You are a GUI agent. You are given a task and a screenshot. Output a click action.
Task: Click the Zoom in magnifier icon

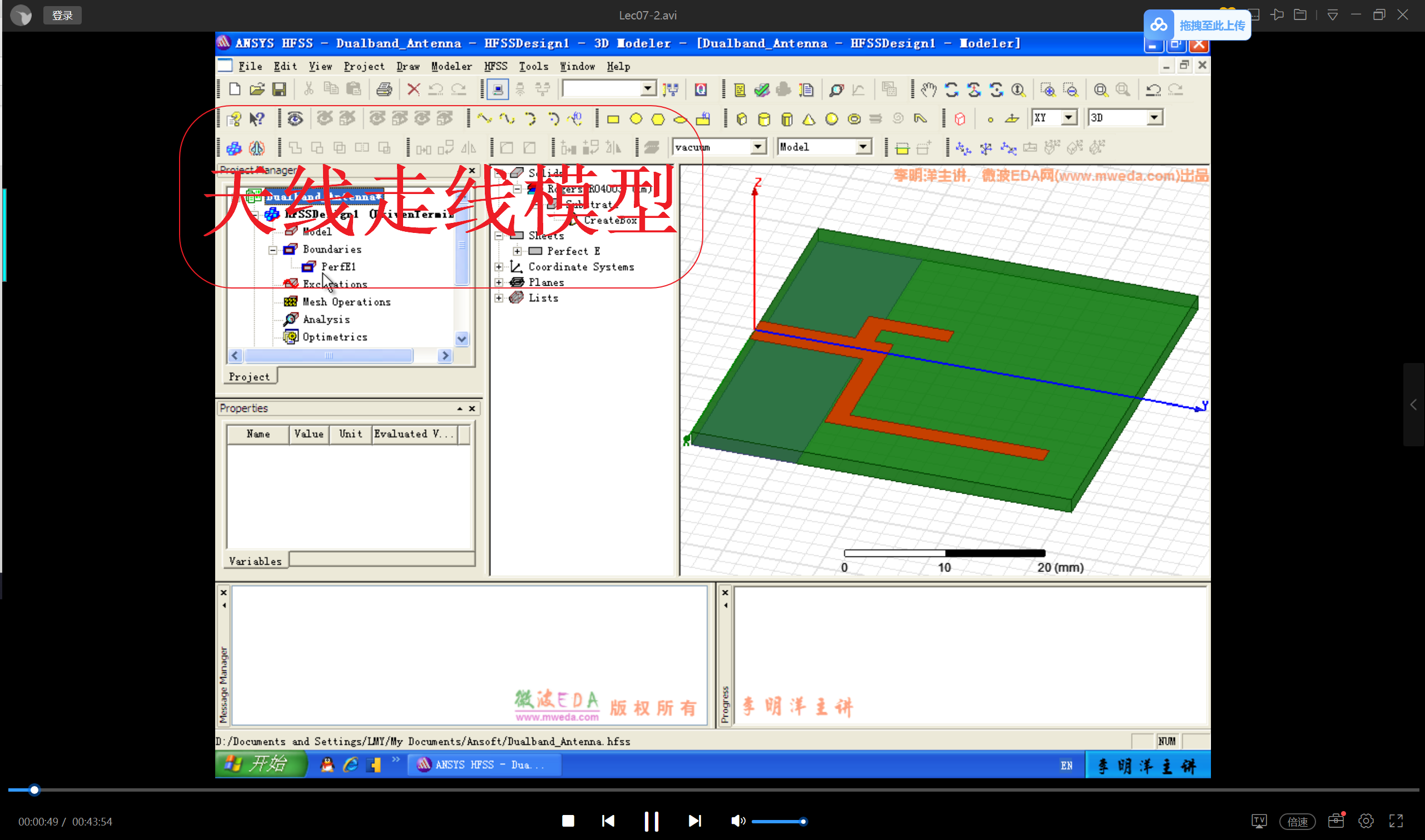(x=1047, y=90)
